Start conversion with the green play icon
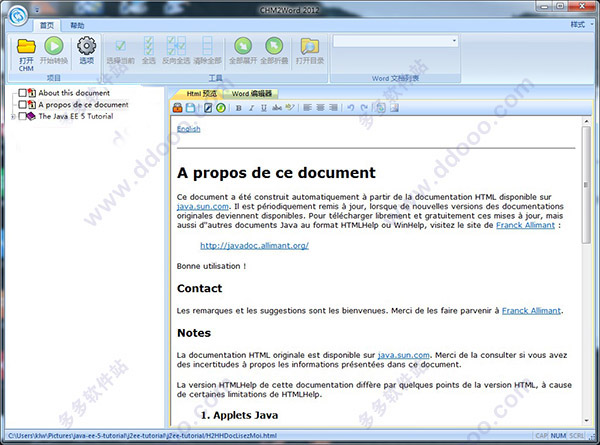Screen dimensions: 600x445 [54, 51]
